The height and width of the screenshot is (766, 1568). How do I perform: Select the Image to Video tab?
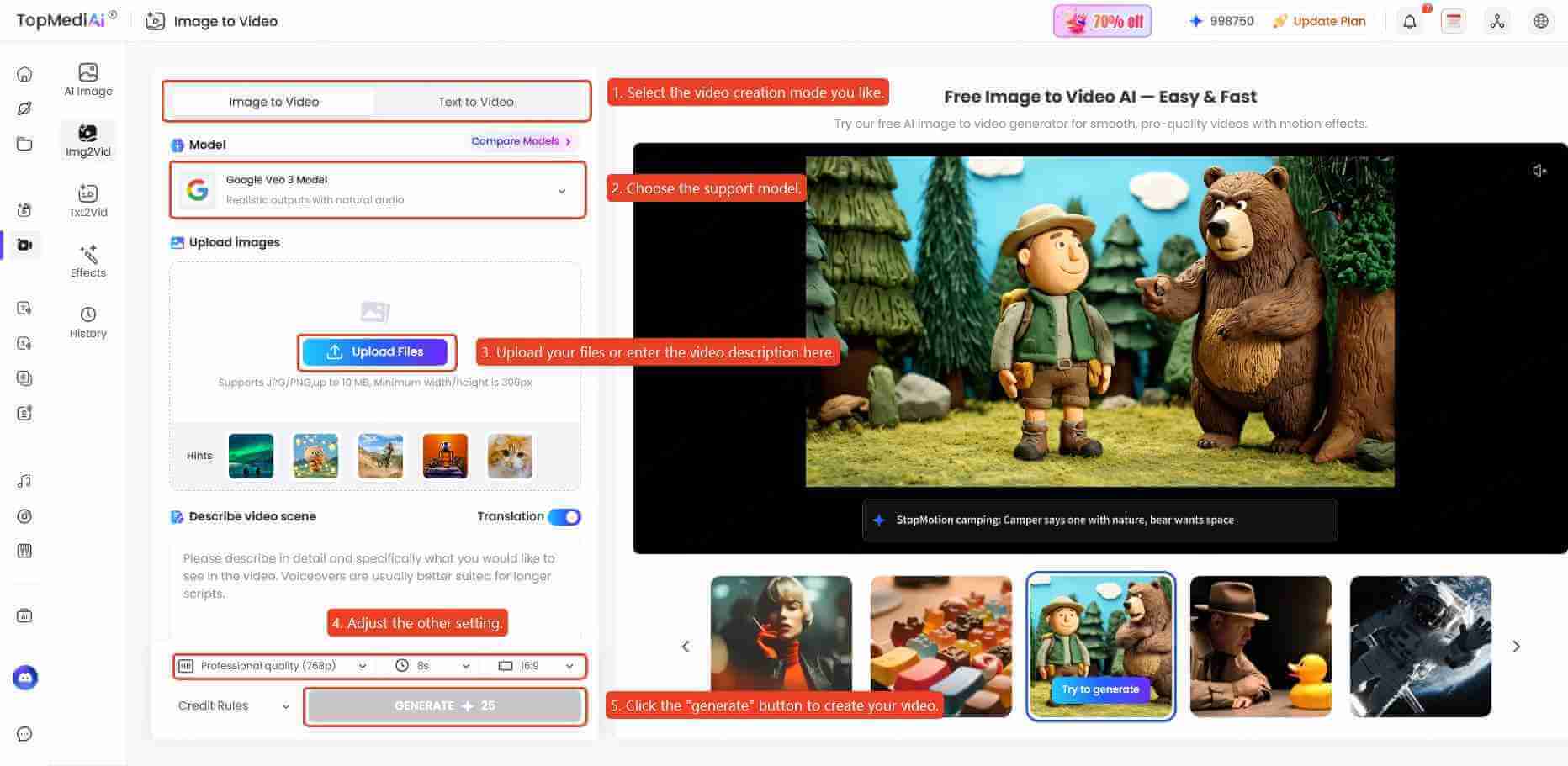273,101
